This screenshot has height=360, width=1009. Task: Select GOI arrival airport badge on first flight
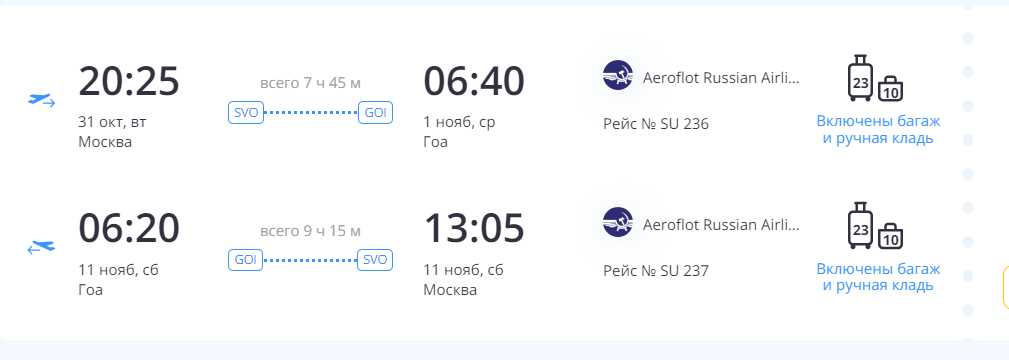[x=375, y=113]
